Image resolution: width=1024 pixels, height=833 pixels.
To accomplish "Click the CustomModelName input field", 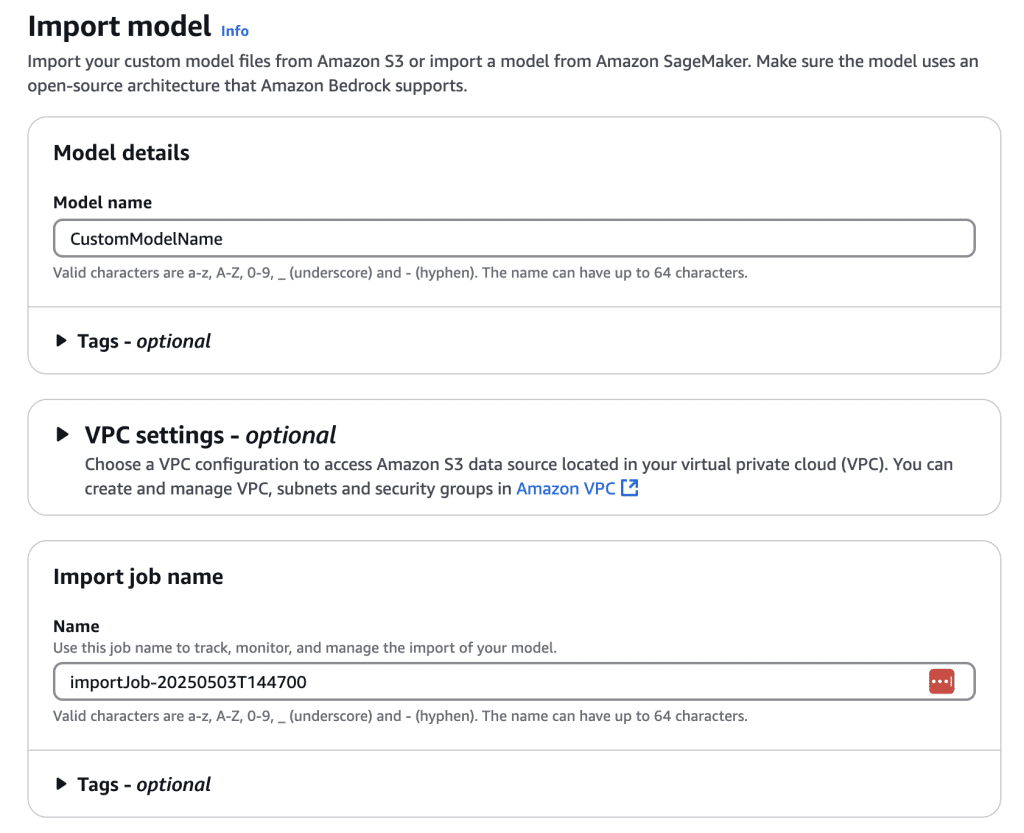I will 513,239.
